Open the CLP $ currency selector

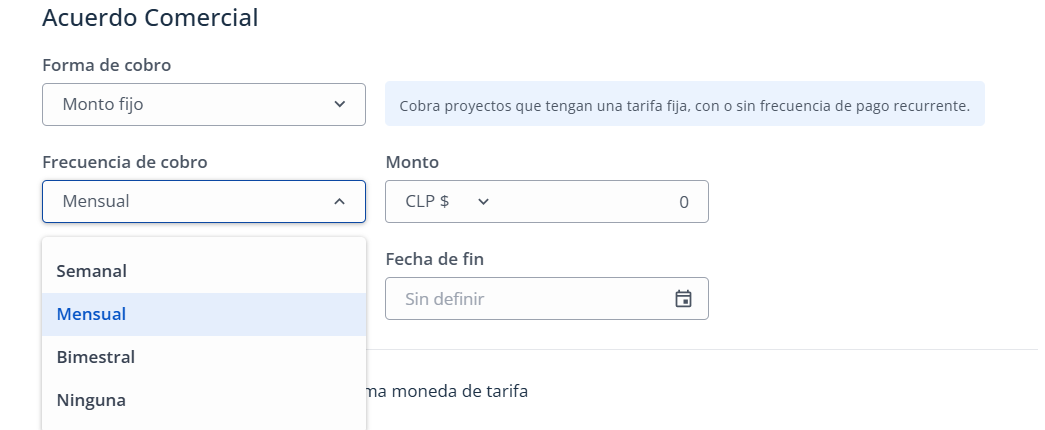coord(448,201)
